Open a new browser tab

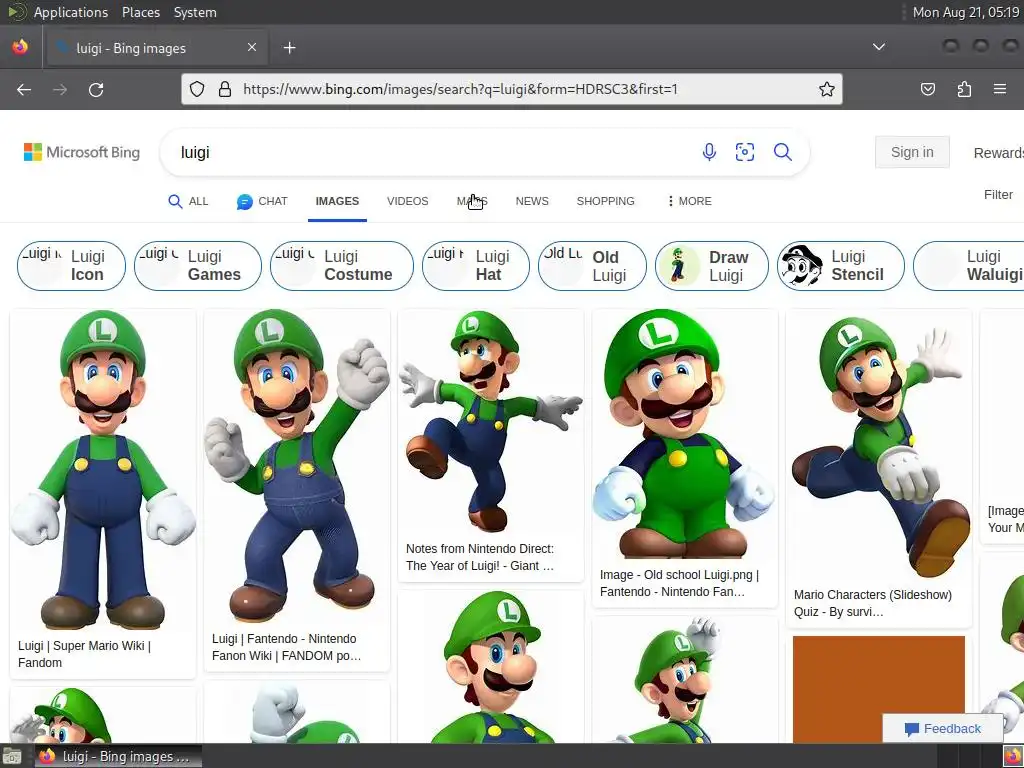coord(289,48)
